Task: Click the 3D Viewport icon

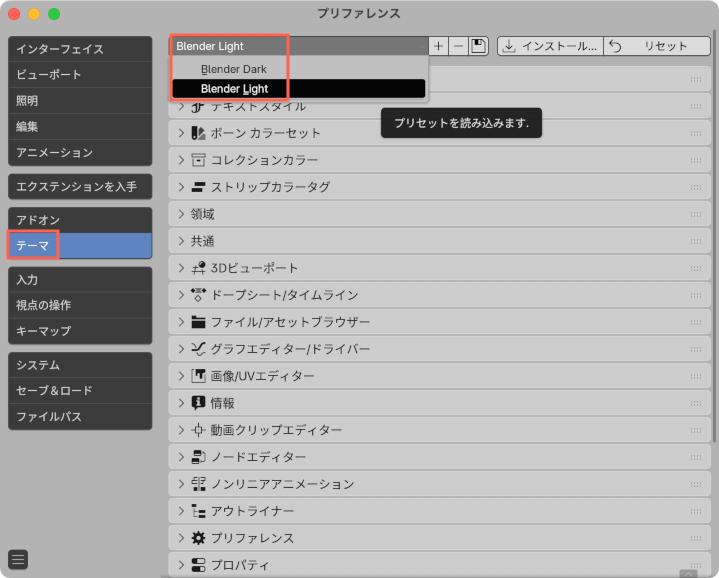Action: (x=198, y=268)
